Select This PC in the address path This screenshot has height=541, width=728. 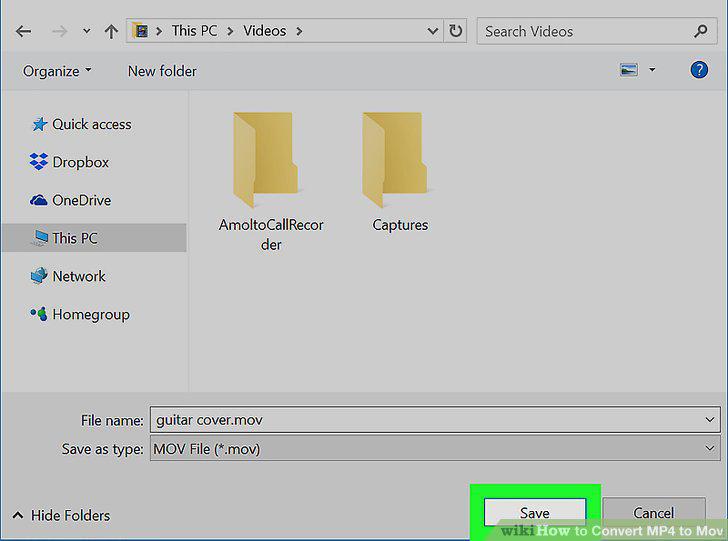[x=194, y=31]
